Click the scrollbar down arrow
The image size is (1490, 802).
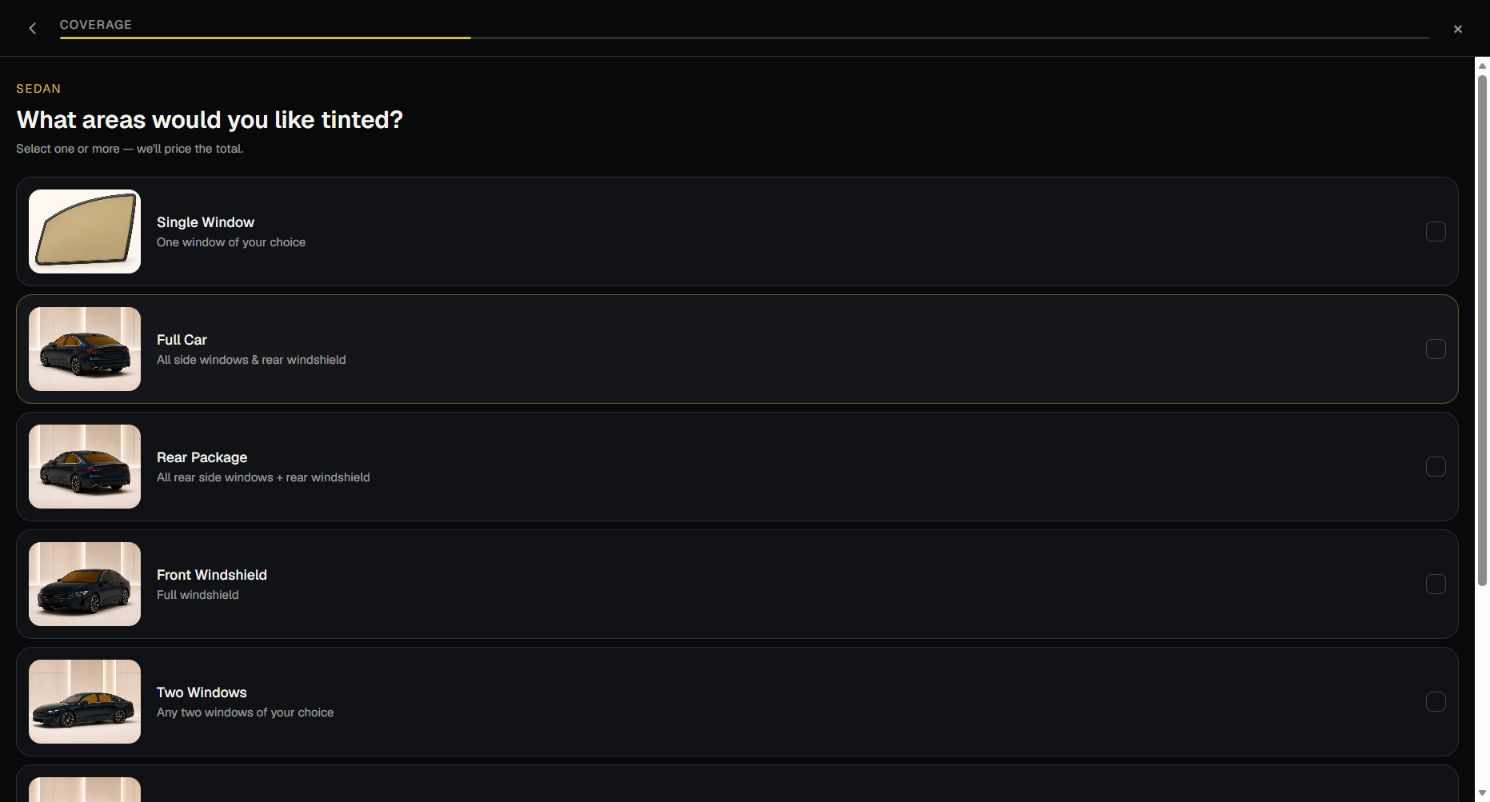[1482, 795]
